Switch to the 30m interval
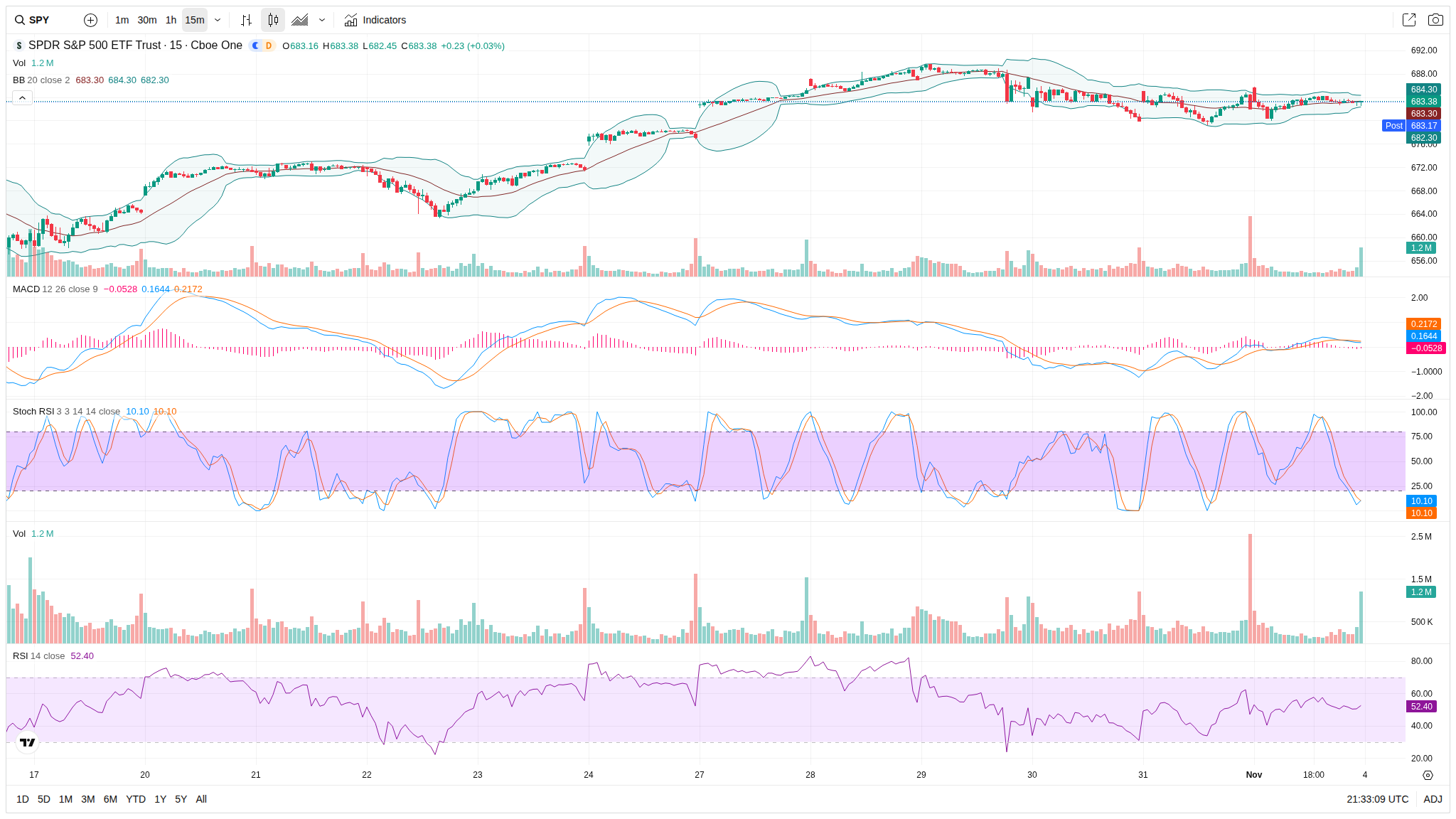1456x819 pixels. coord(147,20)
